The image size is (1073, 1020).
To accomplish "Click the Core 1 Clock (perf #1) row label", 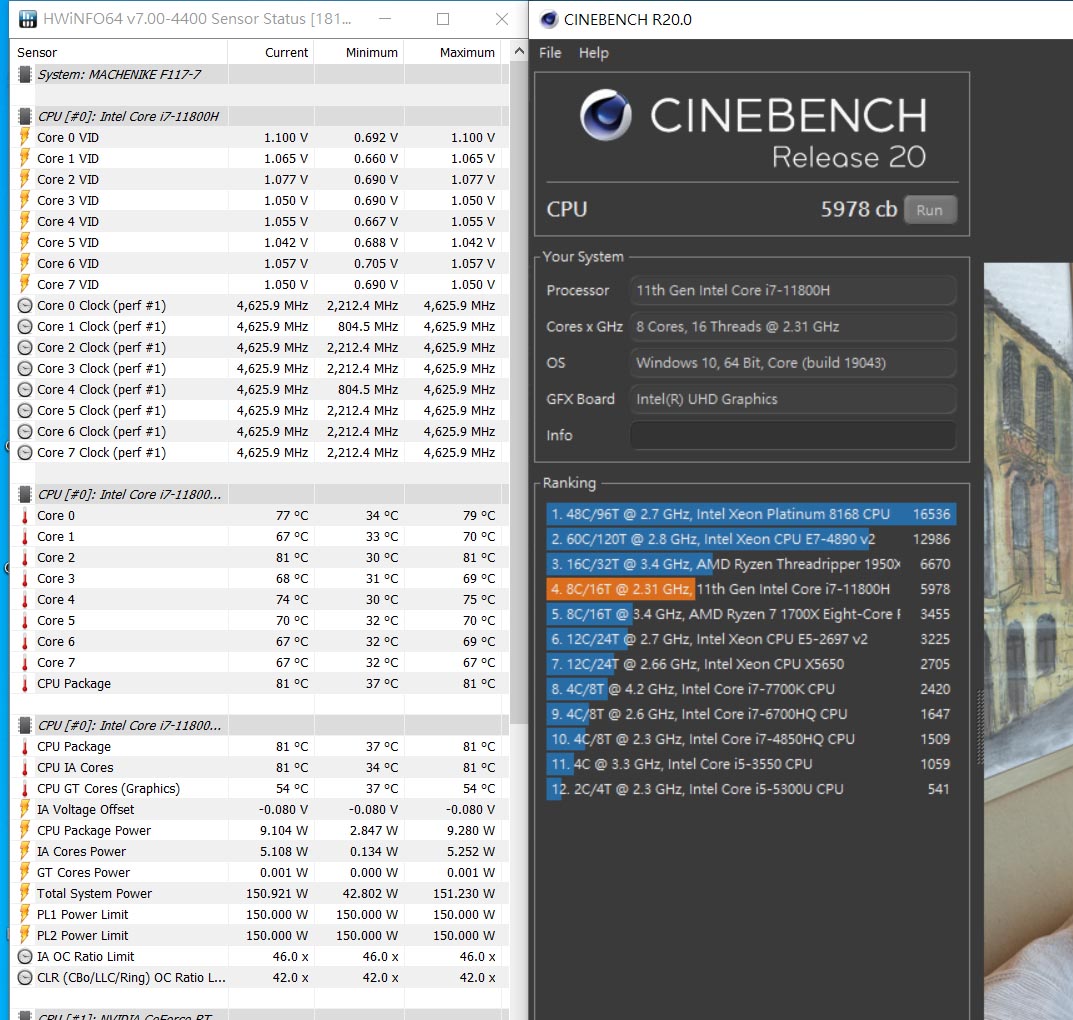I will pyautogui.click(x=101, y=327).
